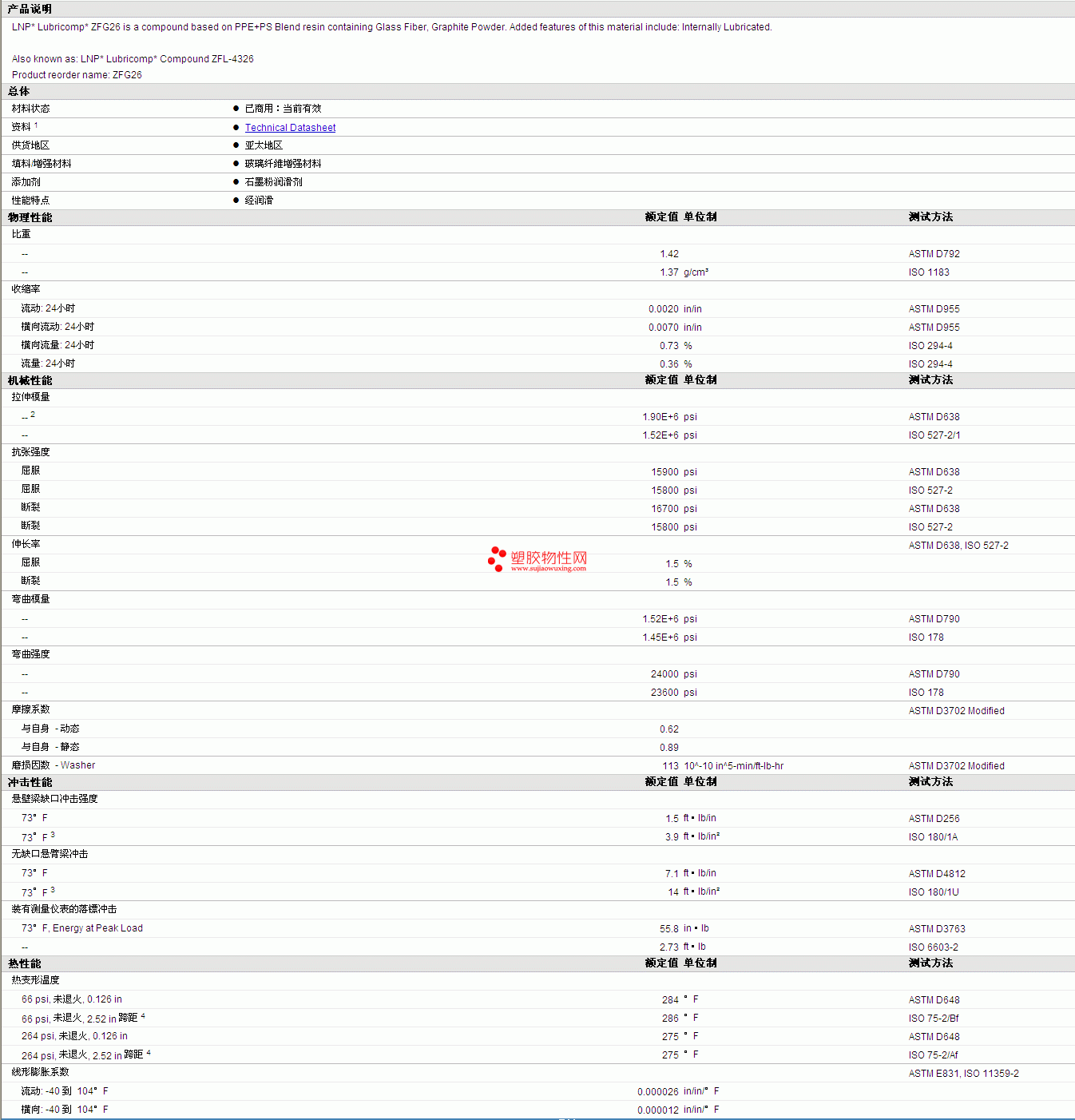Select the ISO 180/1U test method
Screen dimensions: 1075x1120
tap(934, 892)
